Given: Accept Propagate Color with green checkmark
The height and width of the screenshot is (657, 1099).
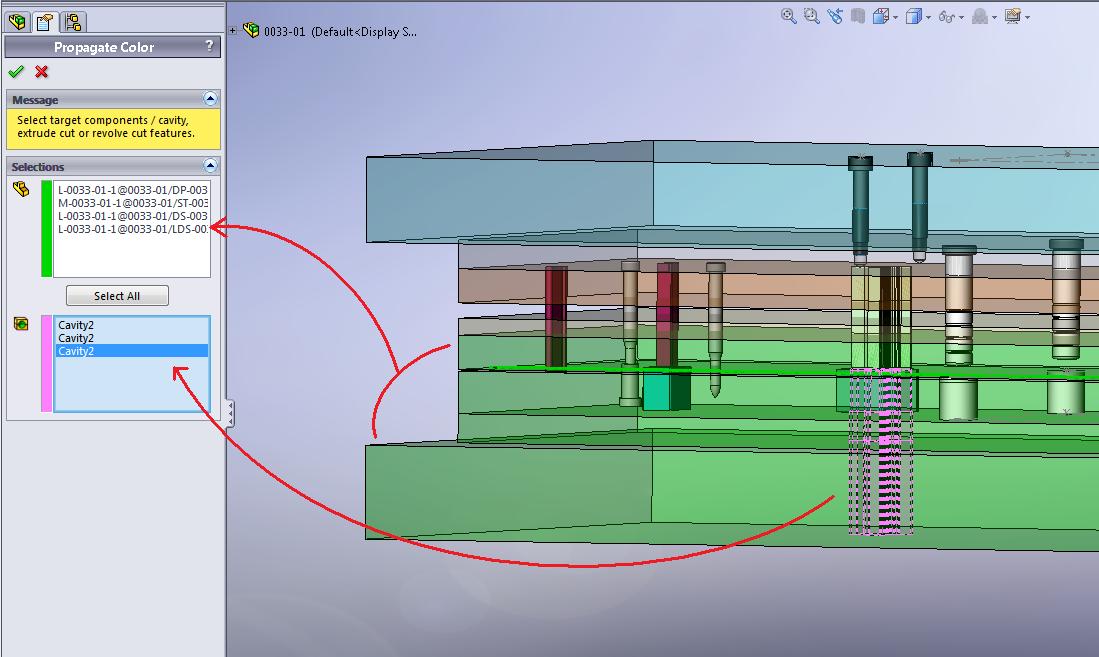Looking at the screenshot, I should click(15, 72).
